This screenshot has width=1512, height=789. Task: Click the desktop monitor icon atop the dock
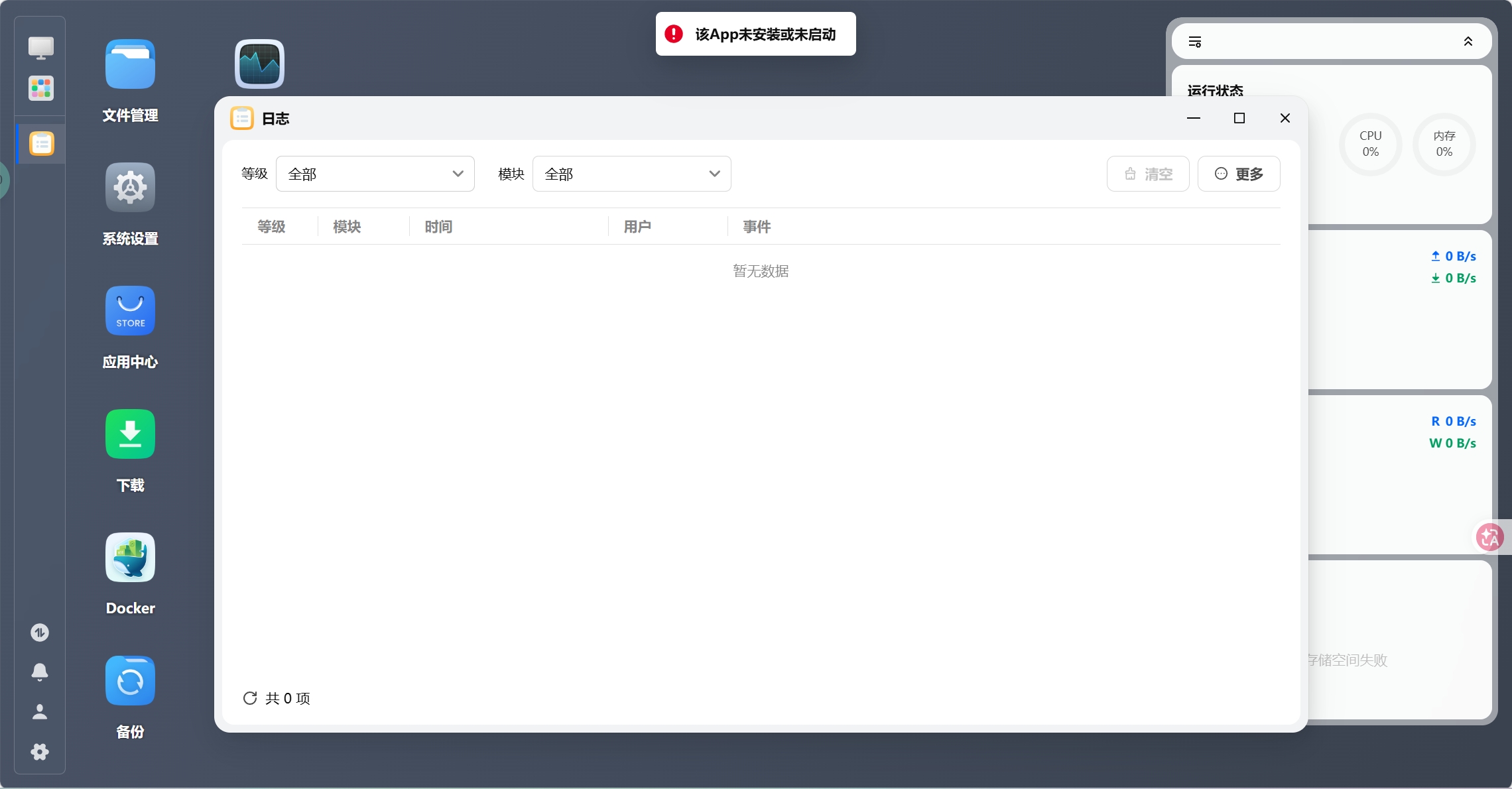tap(40, 47)
